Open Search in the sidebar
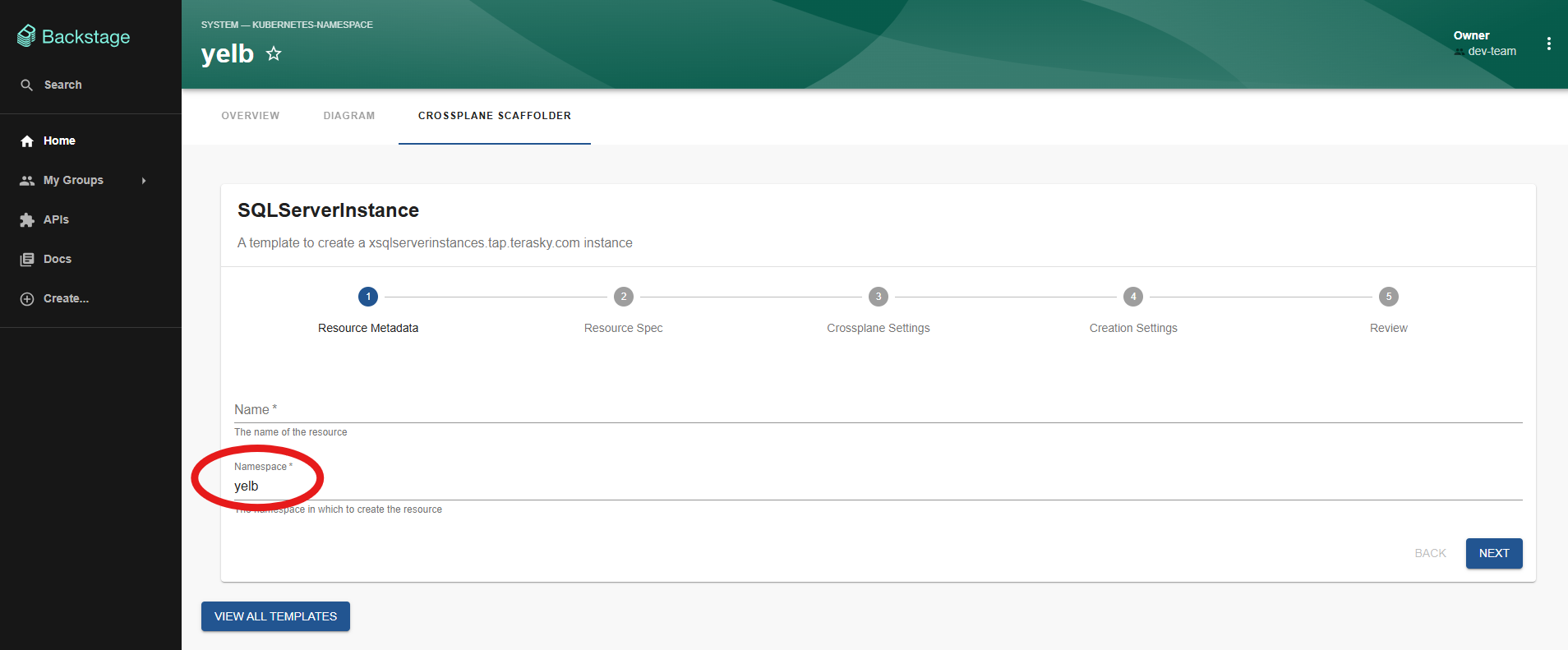1568x650 pixels. click(x=90, y=85)
